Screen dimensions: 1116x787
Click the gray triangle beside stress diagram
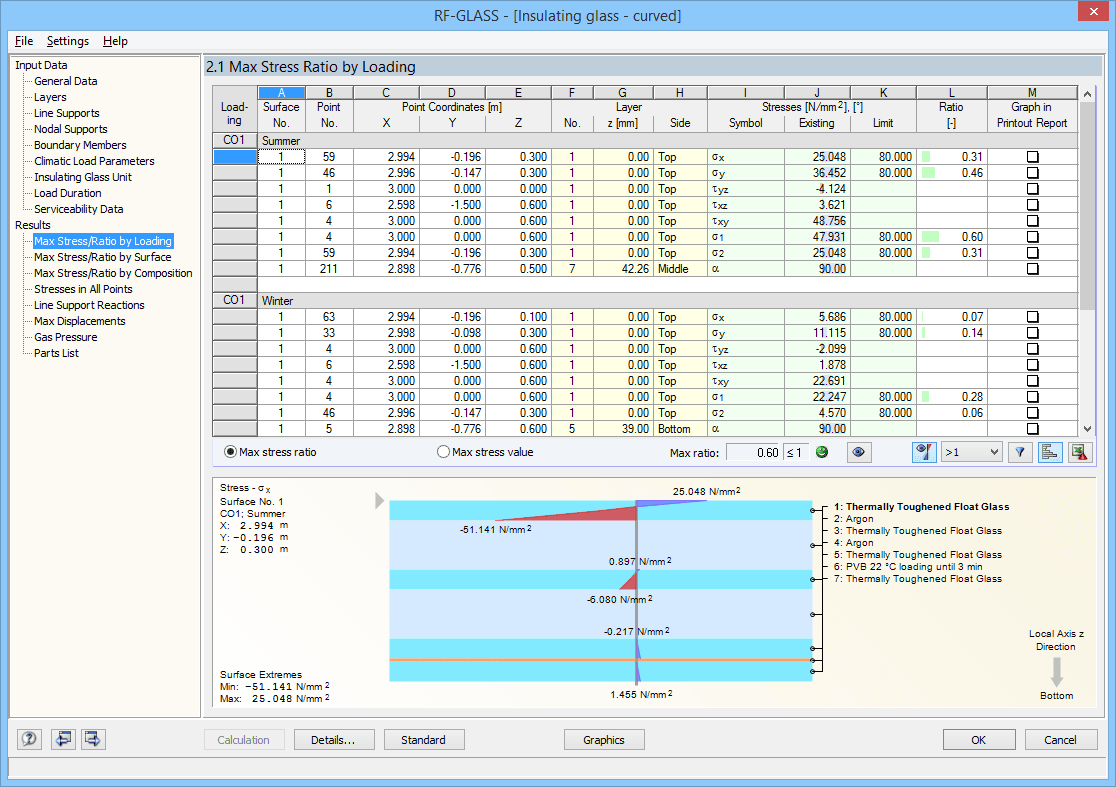click(x=379, y=501)
